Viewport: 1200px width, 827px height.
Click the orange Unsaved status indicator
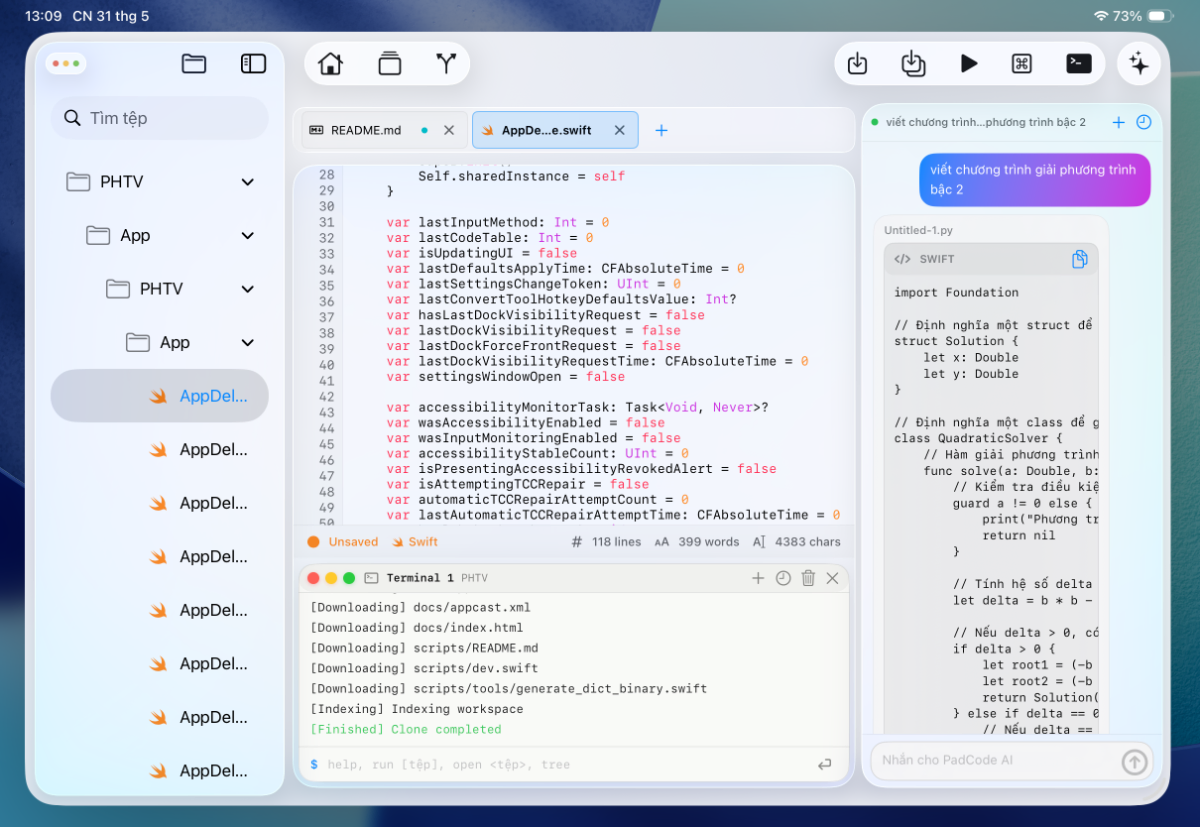tap(343, 542)
